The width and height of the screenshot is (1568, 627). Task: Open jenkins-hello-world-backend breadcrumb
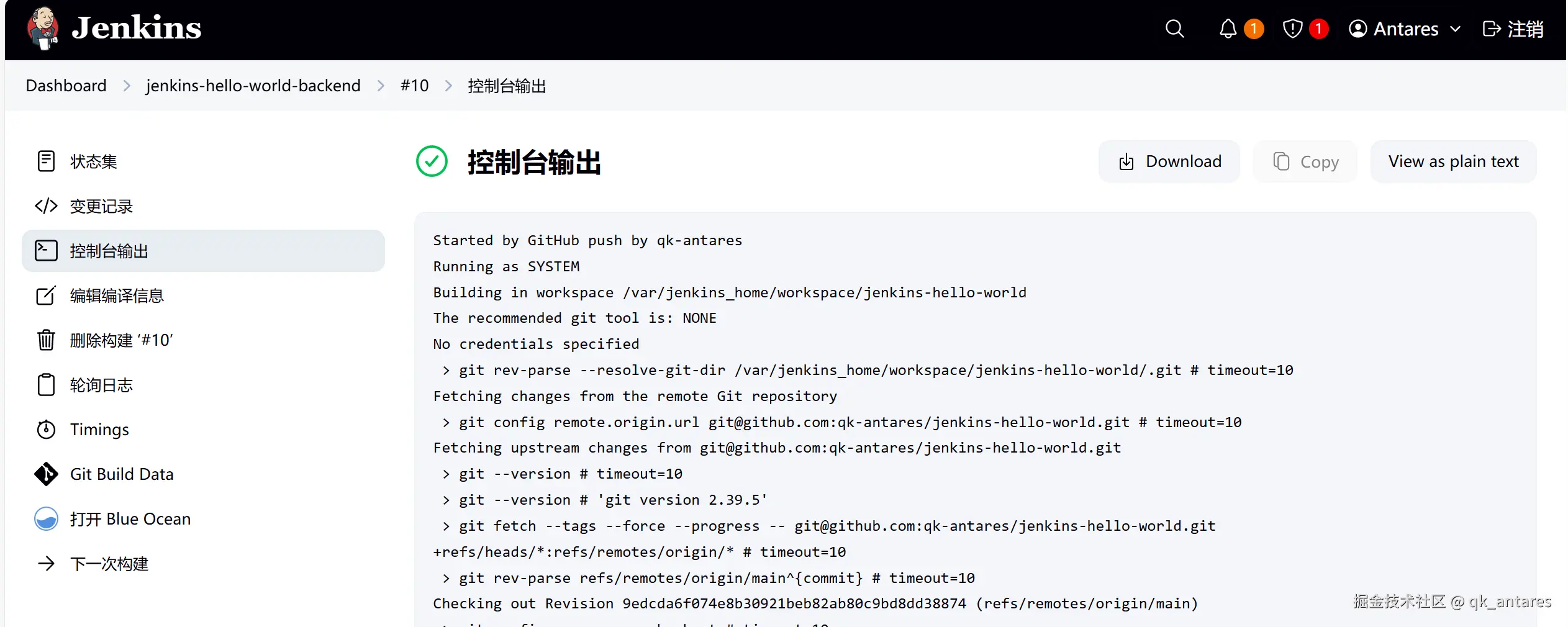(253, 86)
